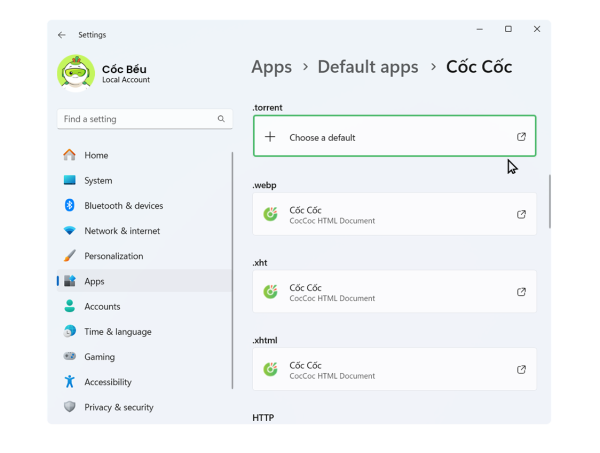Click the Accessibility figure icon
The width and height of the screenshot is (600, 453).
(70, 382)
